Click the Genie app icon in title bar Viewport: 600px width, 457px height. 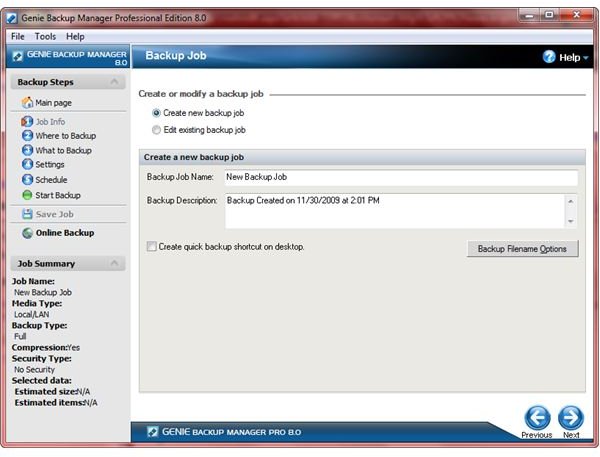(x=11, y=18)
